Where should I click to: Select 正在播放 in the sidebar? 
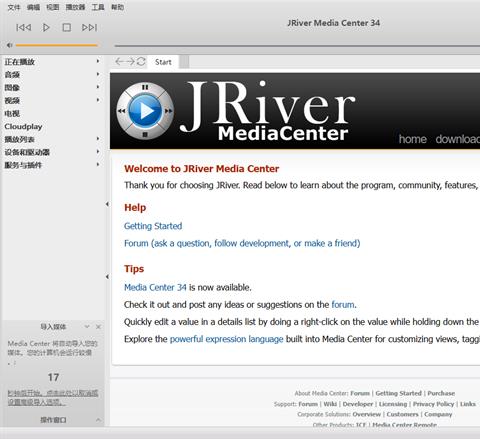coord(20,62)
